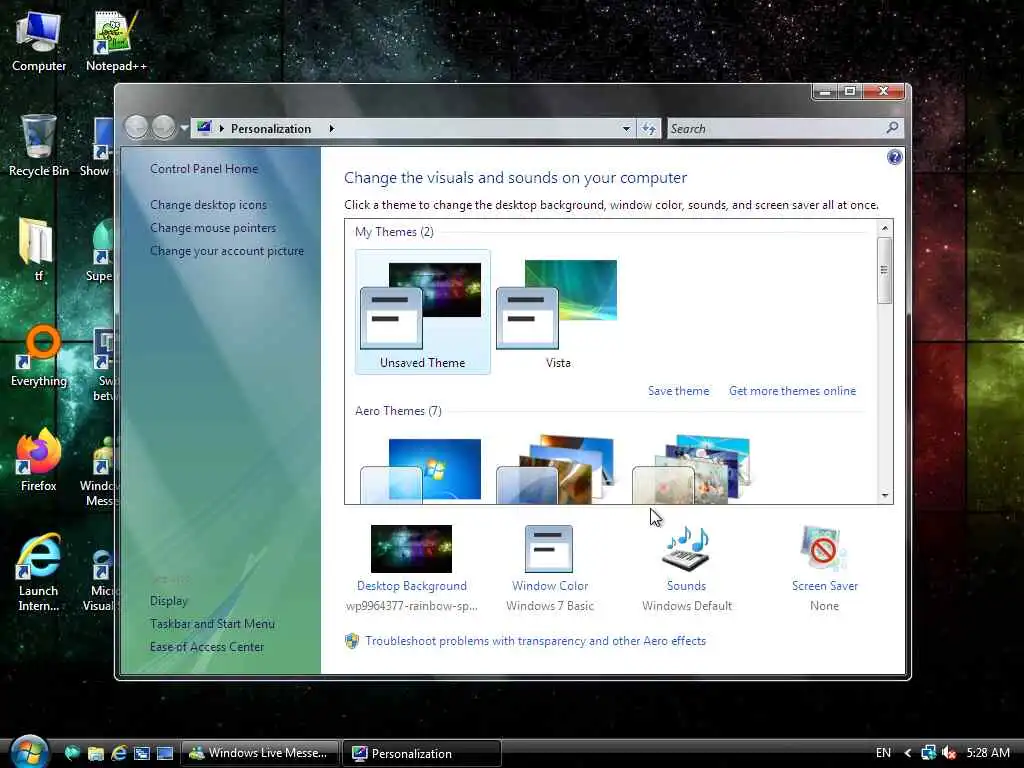This screenshot has width=1024, height=768.
Task: Expand the address bar history dropdown
Action: click(x=626, y=129)
